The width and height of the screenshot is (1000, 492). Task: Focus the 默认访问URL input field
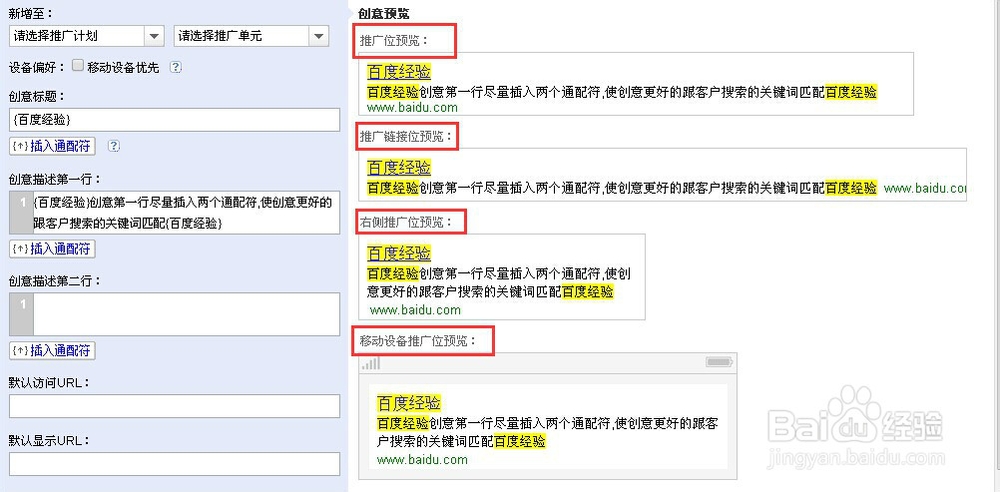174,406
